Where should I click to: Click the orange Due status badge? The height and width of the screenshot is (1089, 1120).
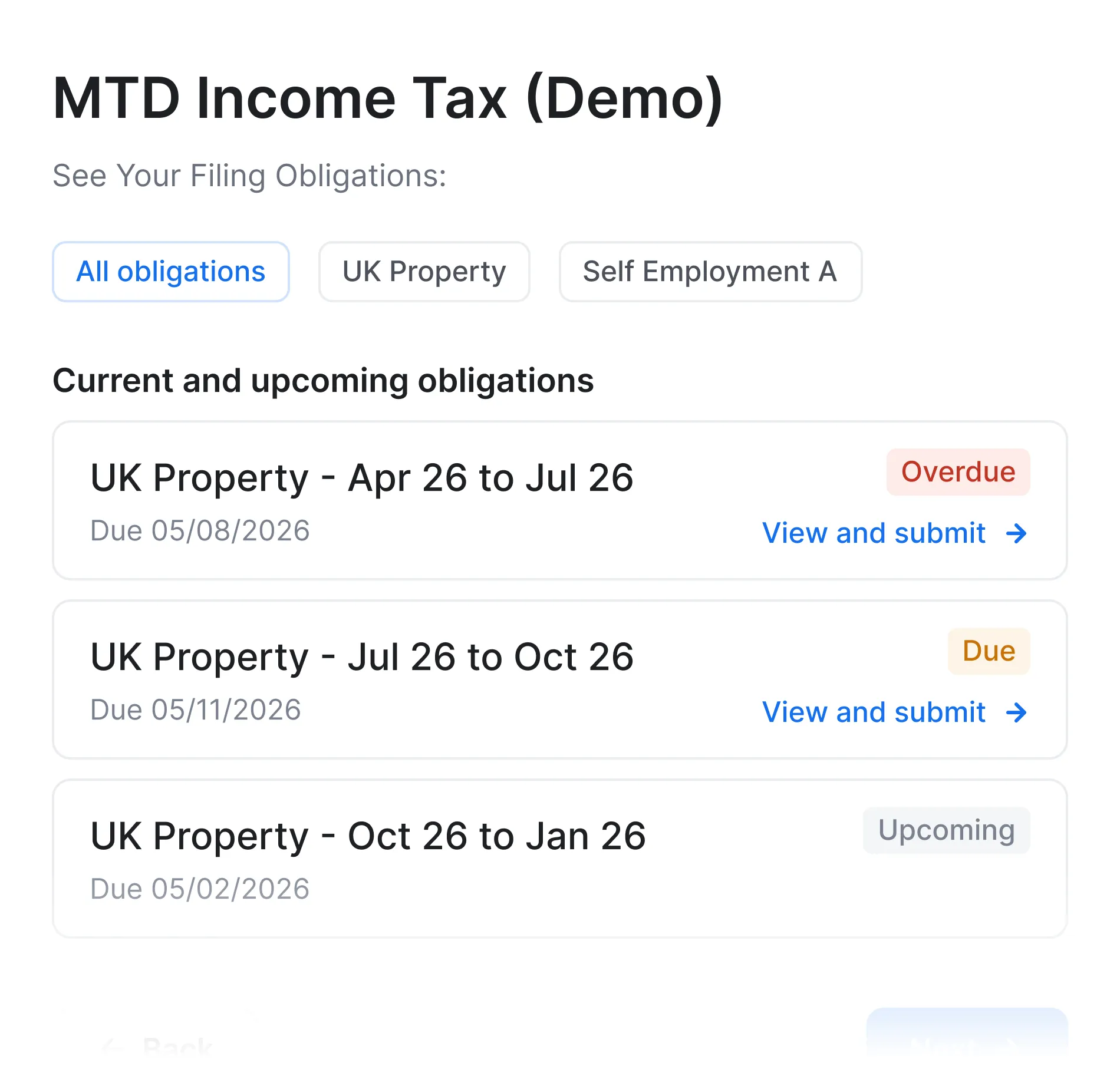(x=988, y=651)
